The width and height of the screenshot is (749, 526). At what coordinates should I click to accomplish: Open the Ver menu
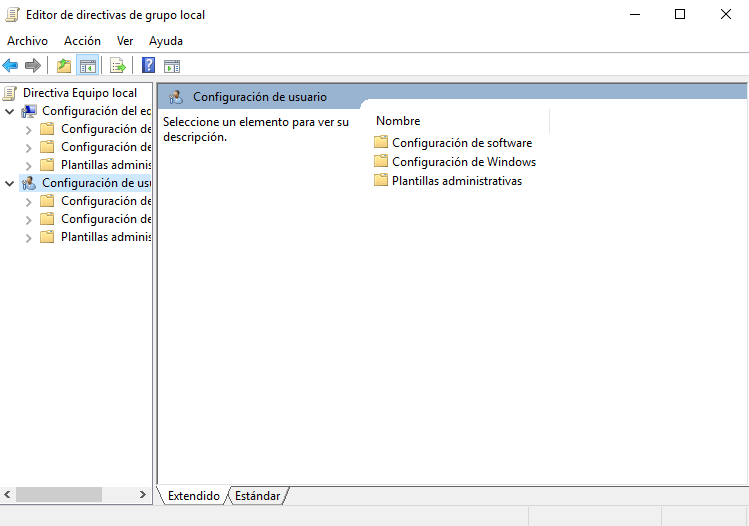[x=125, y=41]
